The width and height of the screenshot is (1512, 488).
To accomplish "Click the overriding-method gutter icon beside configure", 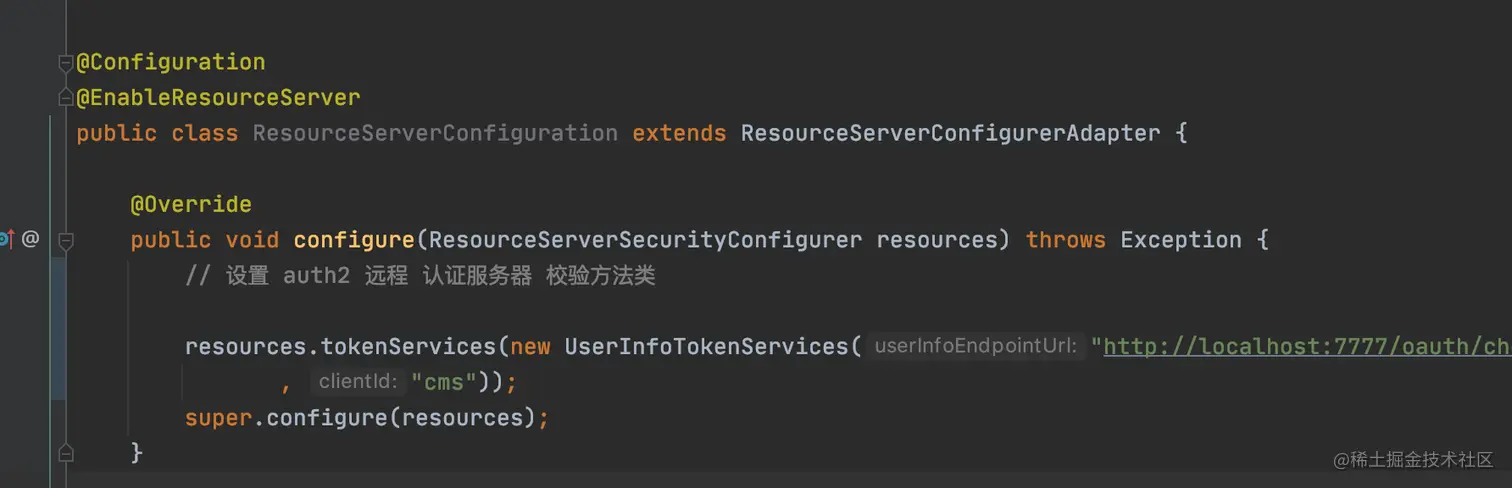I will 5,239.
